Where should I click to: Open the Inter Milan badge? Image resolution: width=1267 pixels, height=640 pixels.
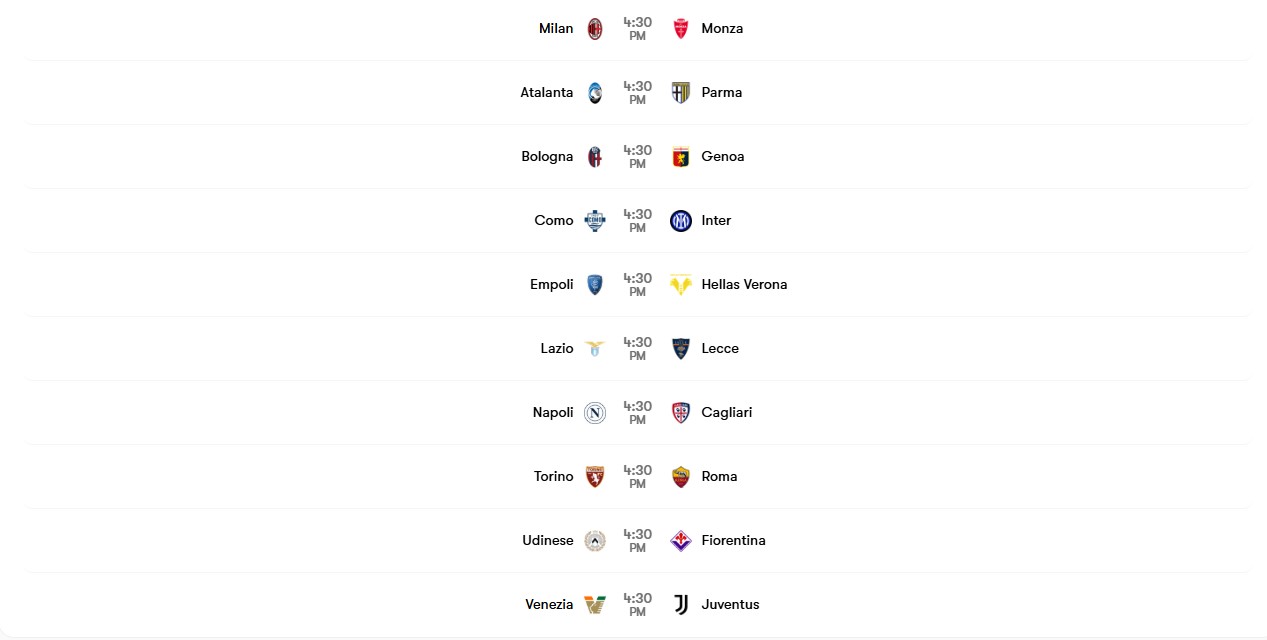coord(680,220)
